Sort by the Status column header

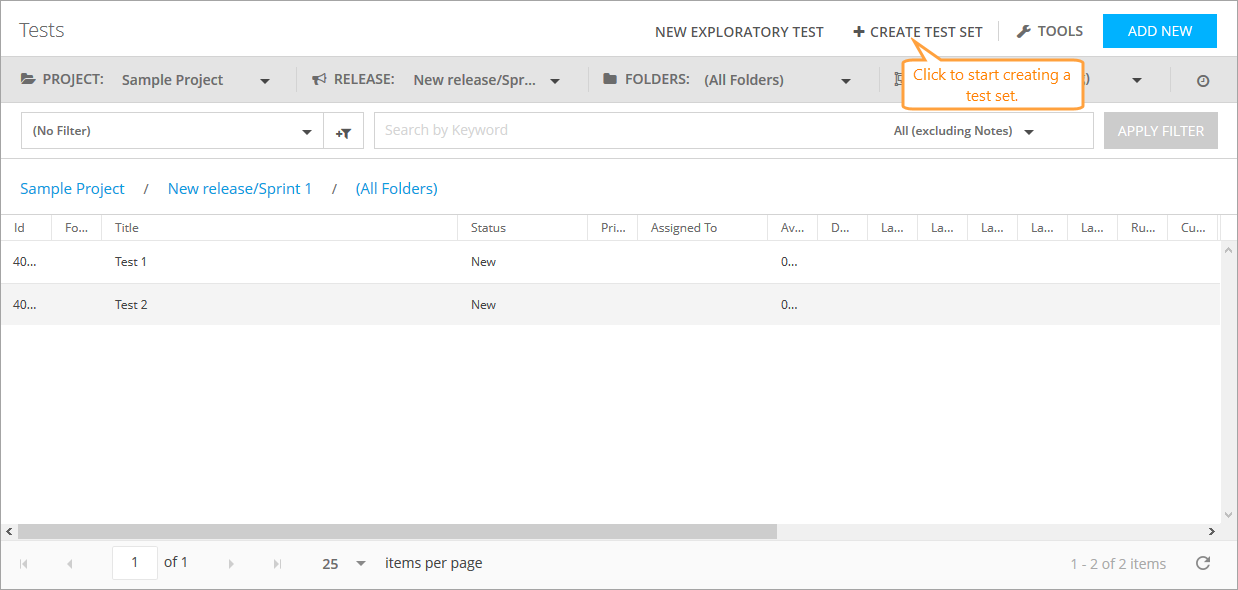coord(522,228)
